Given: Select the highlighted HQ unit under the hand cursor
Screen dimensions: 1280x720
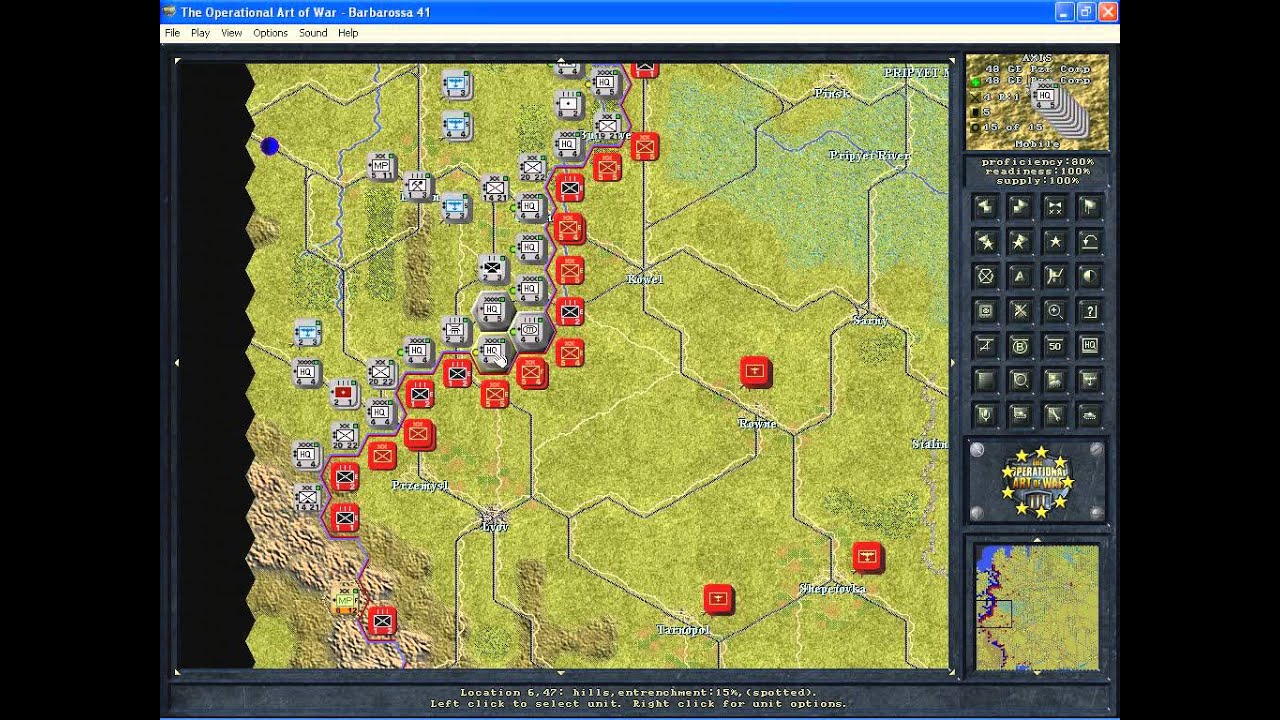Looking at the screenshot, I should 493,352.
